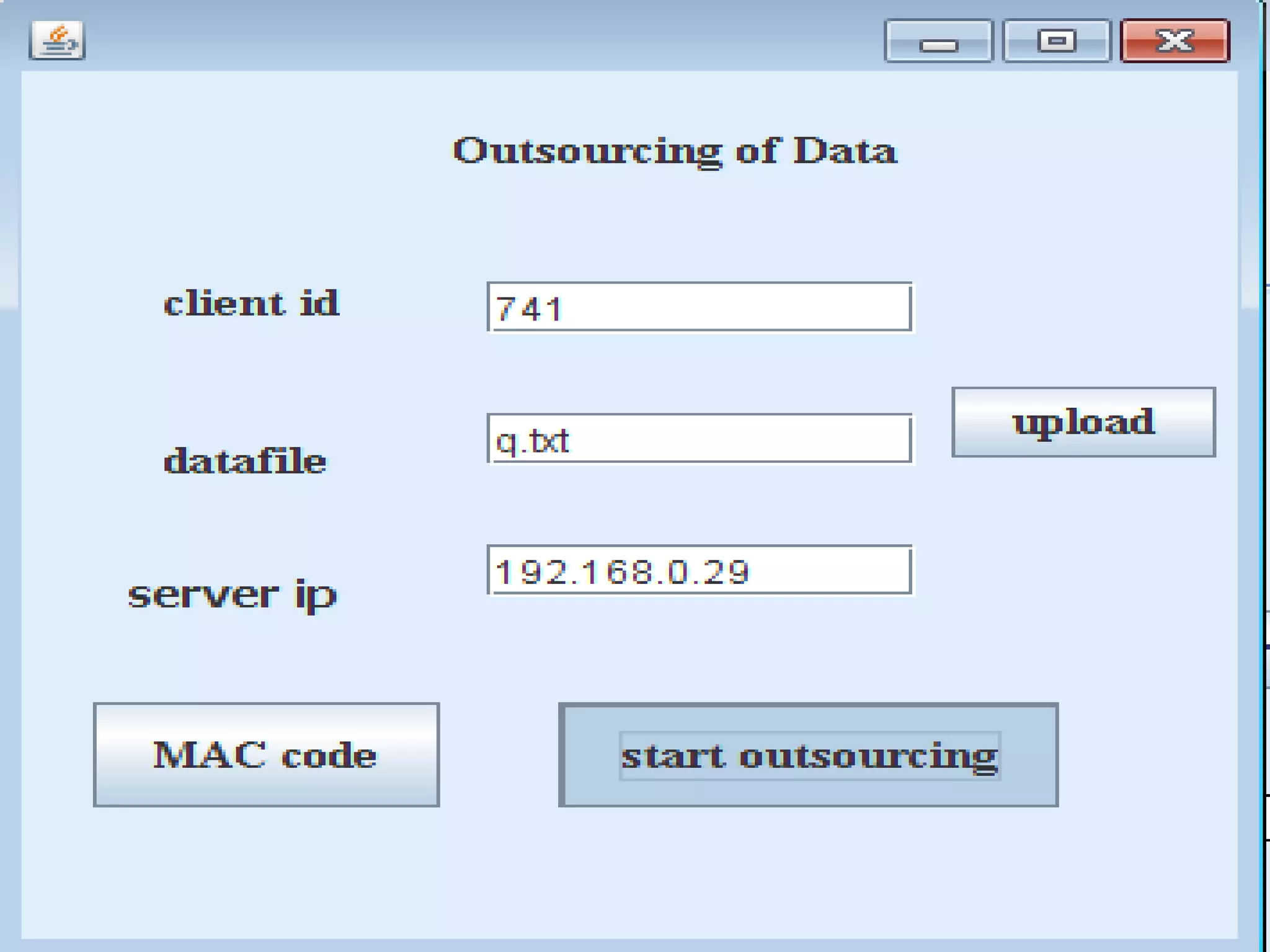The height and width of the screenshot is (952, 1270).
Task: Click on q.txt filename text
Action: pyautogui.click(x=532, y=441)
